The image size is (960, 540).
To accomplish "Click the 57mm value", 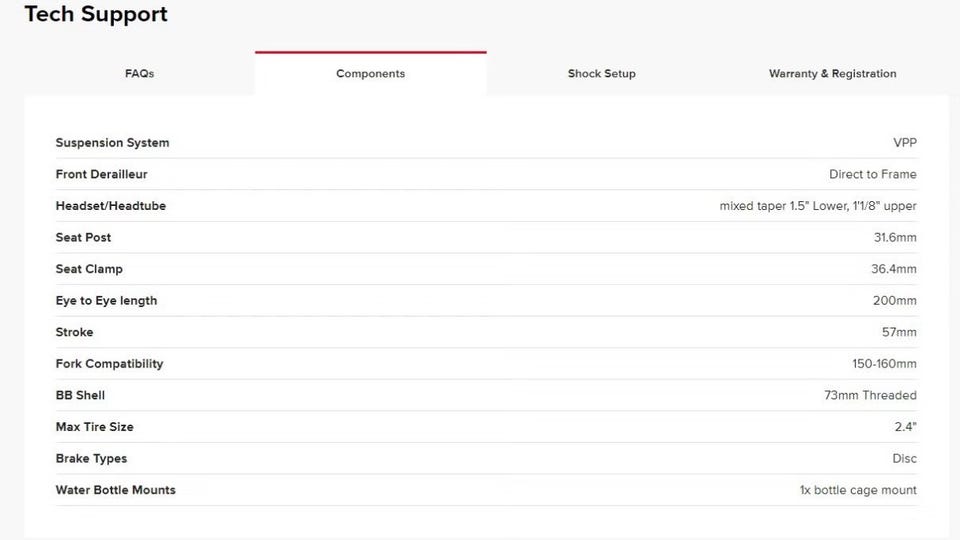I will point(899,332).
